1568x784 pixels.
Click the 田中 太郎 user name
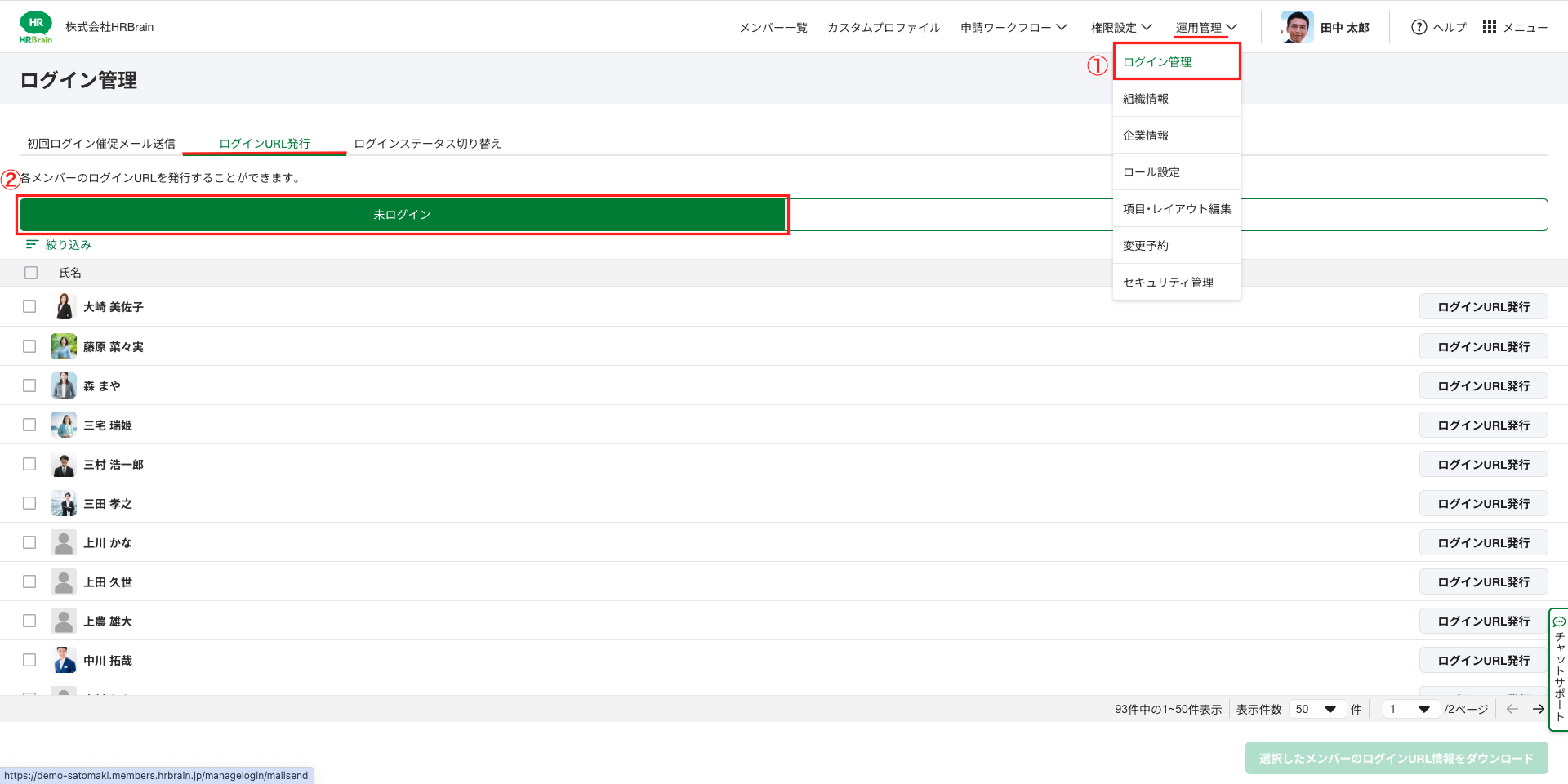pos(1344,27)
